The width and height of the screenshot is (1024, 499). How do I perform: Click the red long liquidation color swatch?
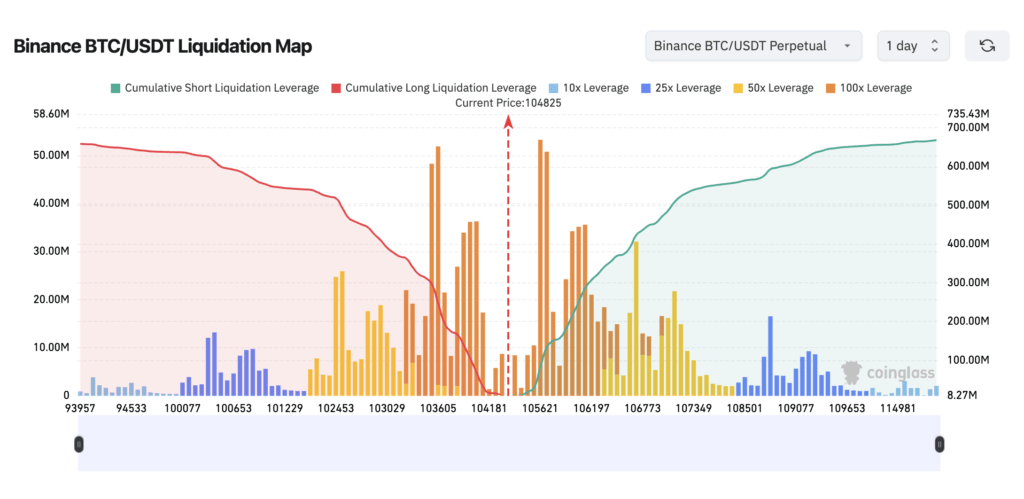336,88
